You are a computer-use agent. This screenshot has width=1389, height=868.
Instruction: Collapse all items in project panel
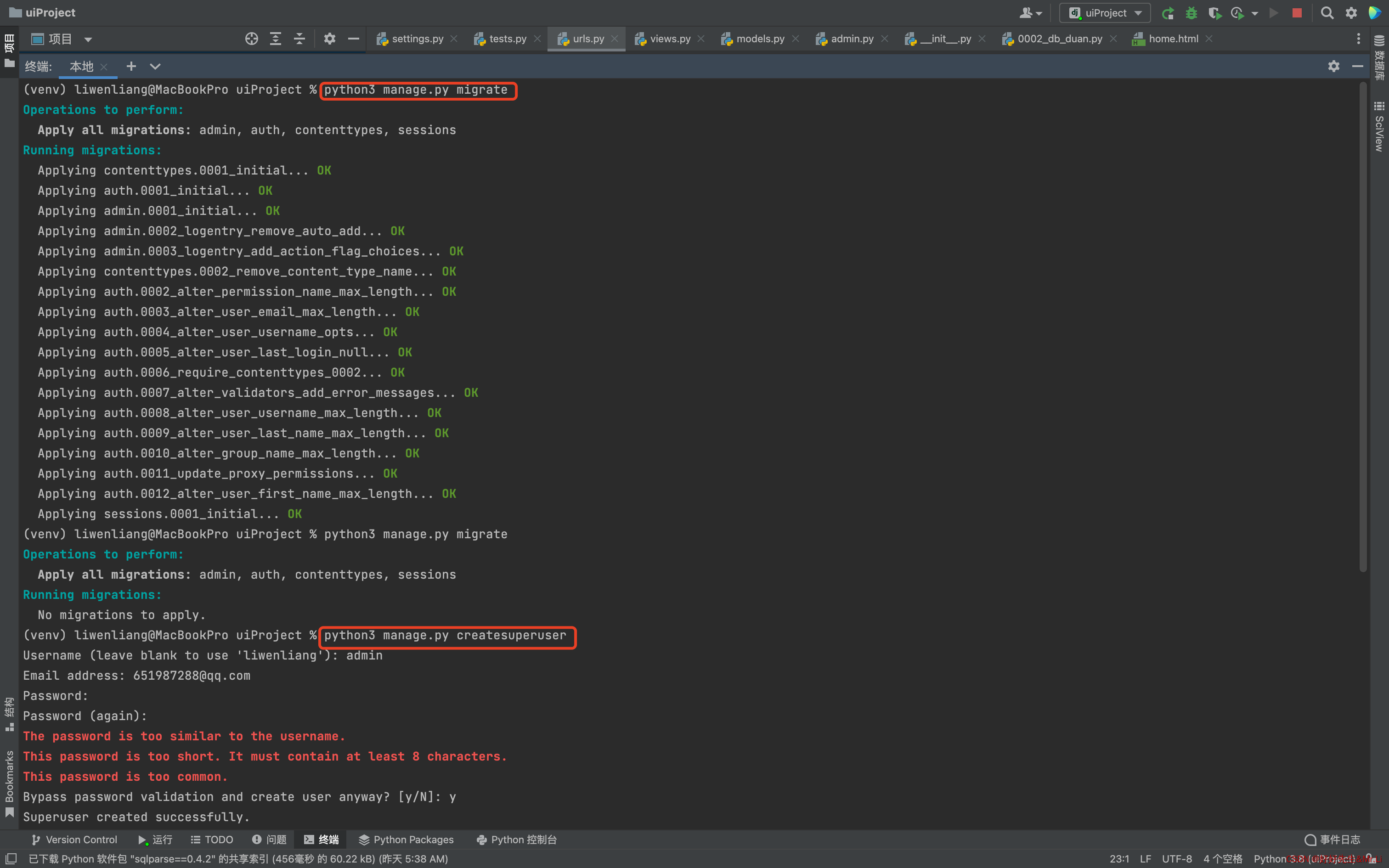coord(299,39)
